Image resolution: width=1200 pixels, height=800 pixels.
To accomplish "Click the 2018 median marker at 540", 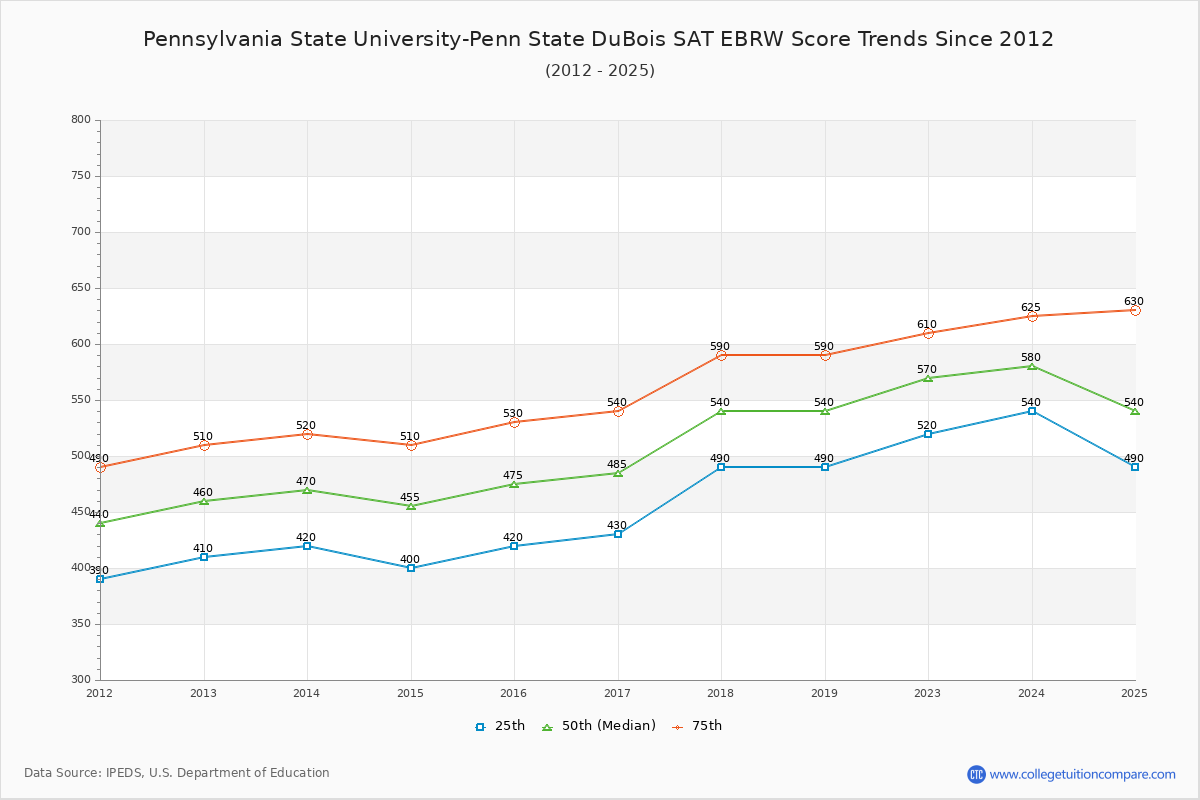I will point(721,411).
